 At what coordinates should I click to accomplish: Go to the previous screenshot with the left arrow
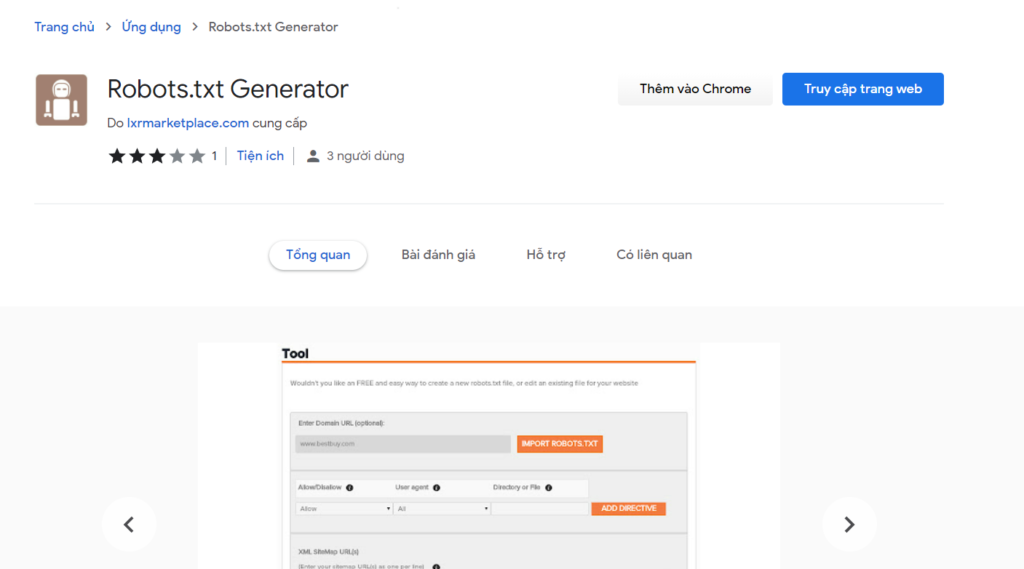pyautogui.click(x=129, y=524)
